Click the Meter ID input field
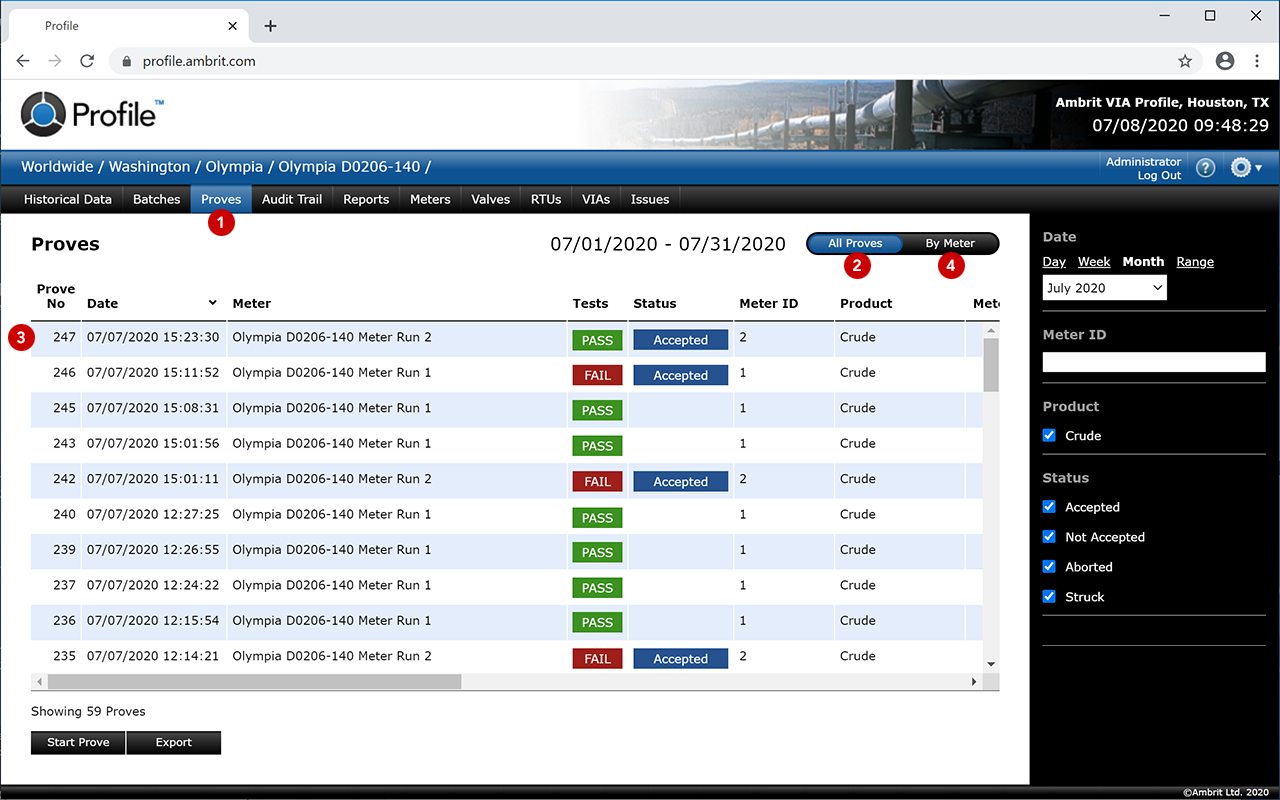1280x800 pixels. point(1153,362)
